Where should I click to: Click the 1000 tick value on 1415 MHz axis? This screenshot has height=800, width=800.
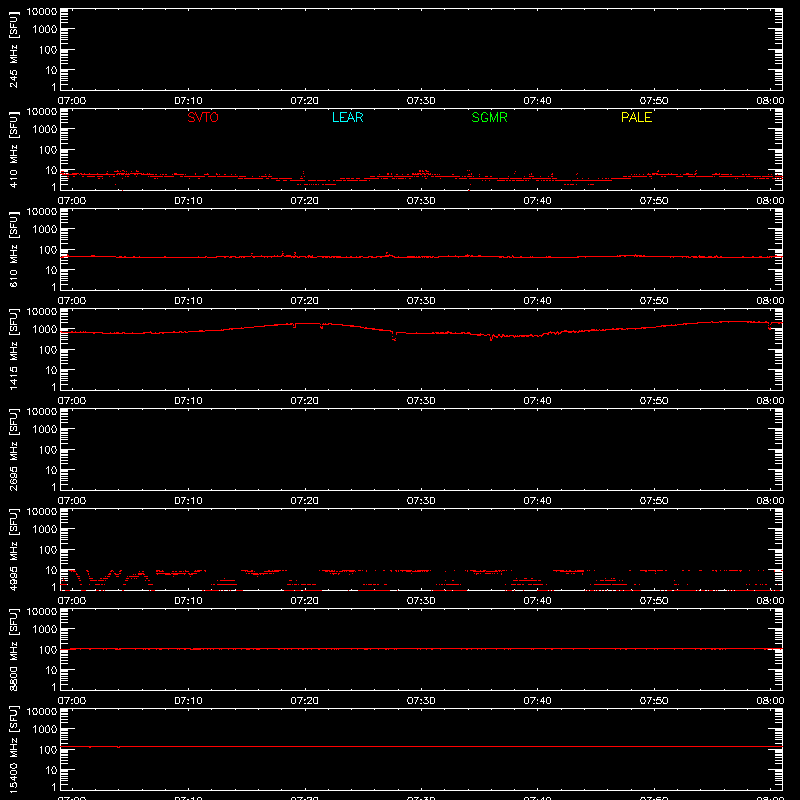tap(45, 330)
